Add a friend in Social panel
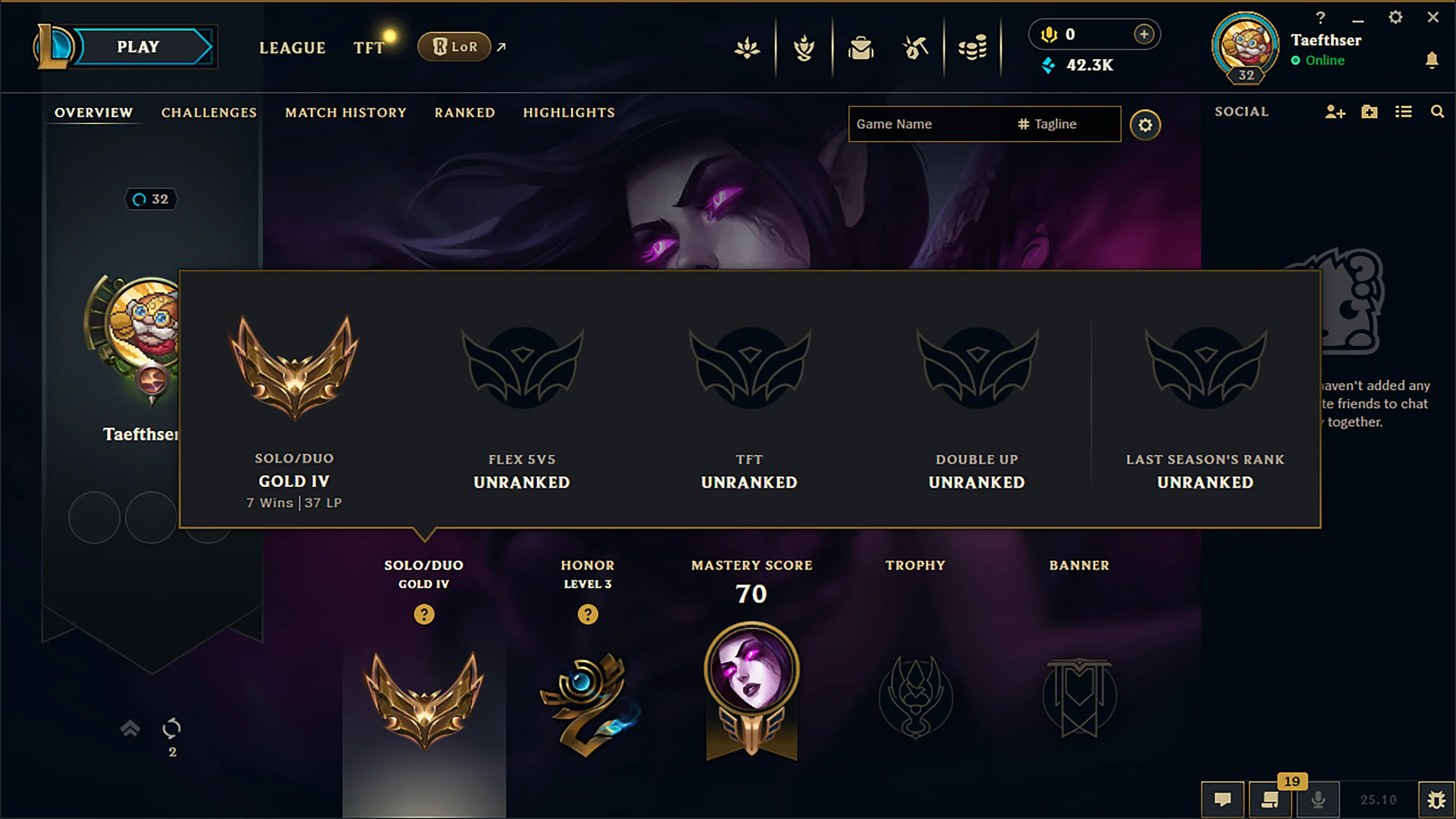1456x819 pixels. pos(1335,111)
